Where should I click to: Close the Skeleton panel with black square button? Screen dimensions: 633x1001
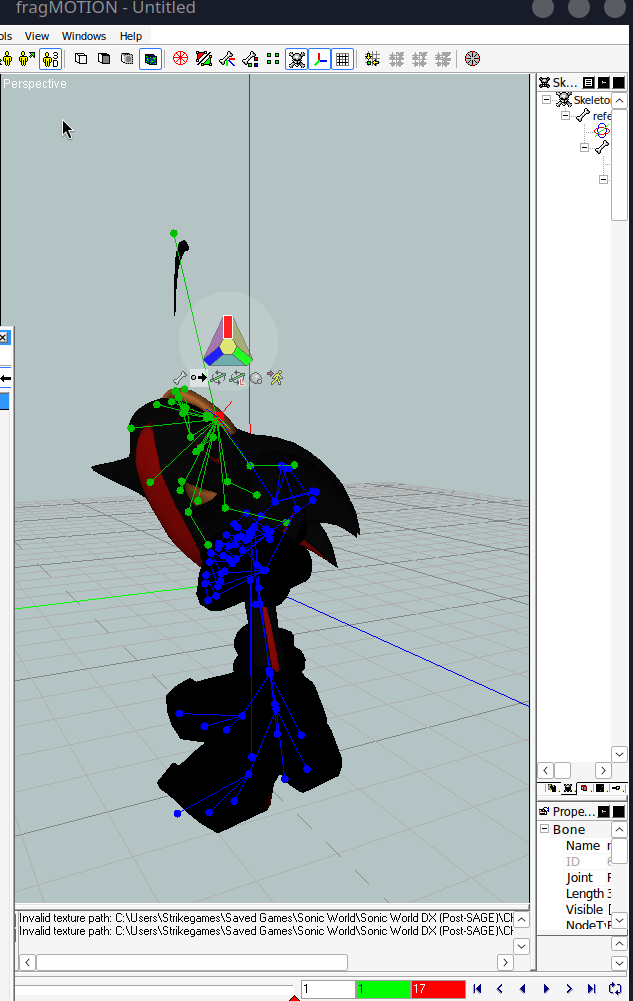619,82
